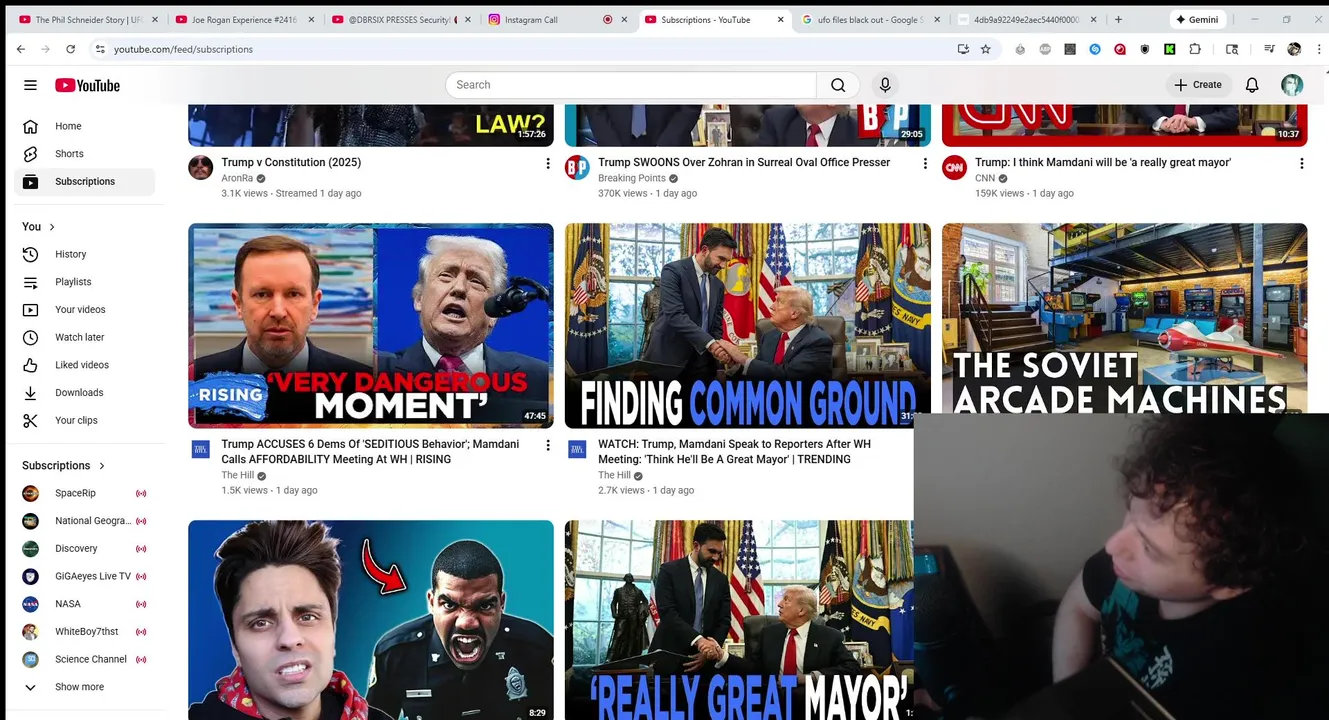
Task: Click the Create button
Action: coord(1198,85)
